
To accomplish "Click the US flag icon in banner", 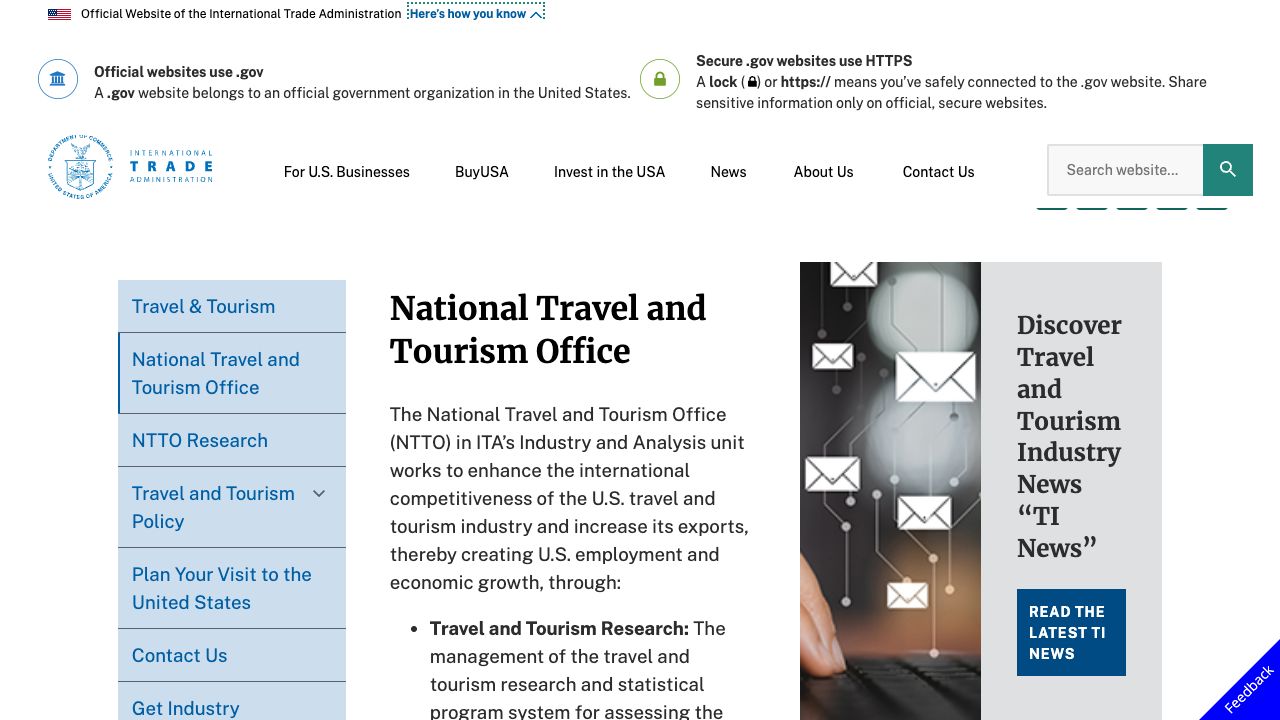I will [x=59, y=14].
